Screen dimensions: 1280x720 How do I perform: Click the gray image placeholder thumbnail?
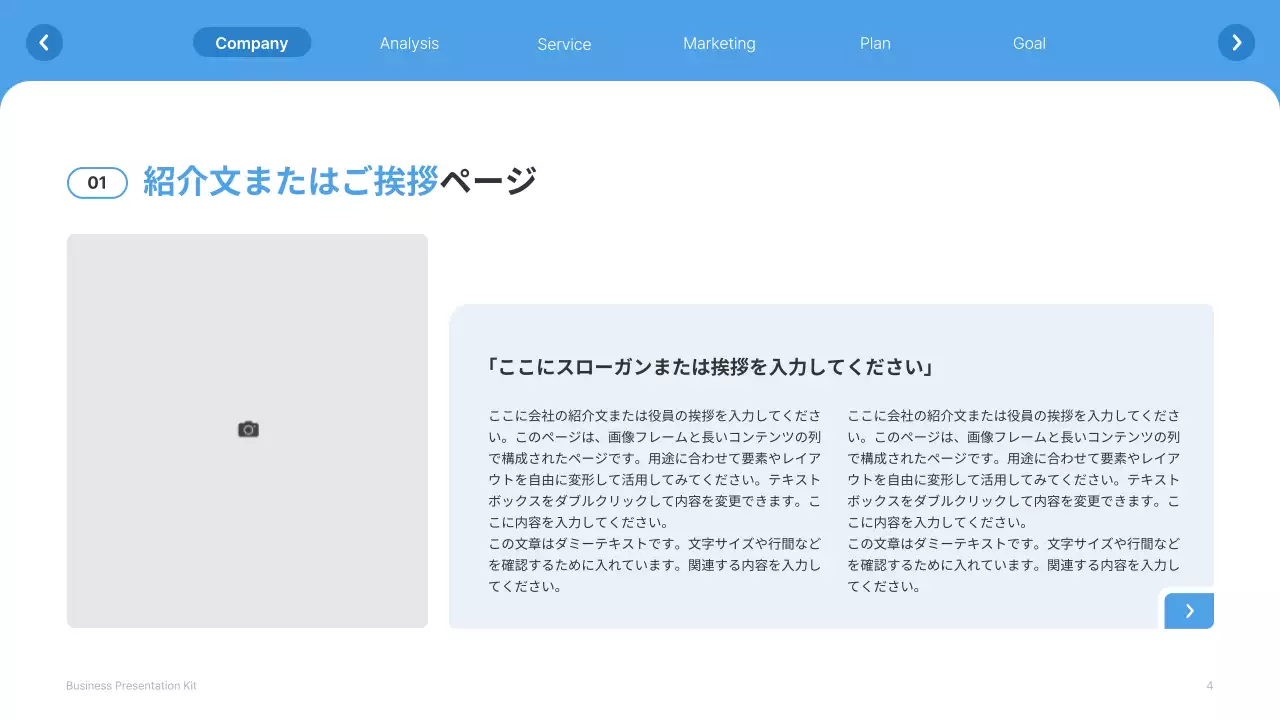point(248,430)
